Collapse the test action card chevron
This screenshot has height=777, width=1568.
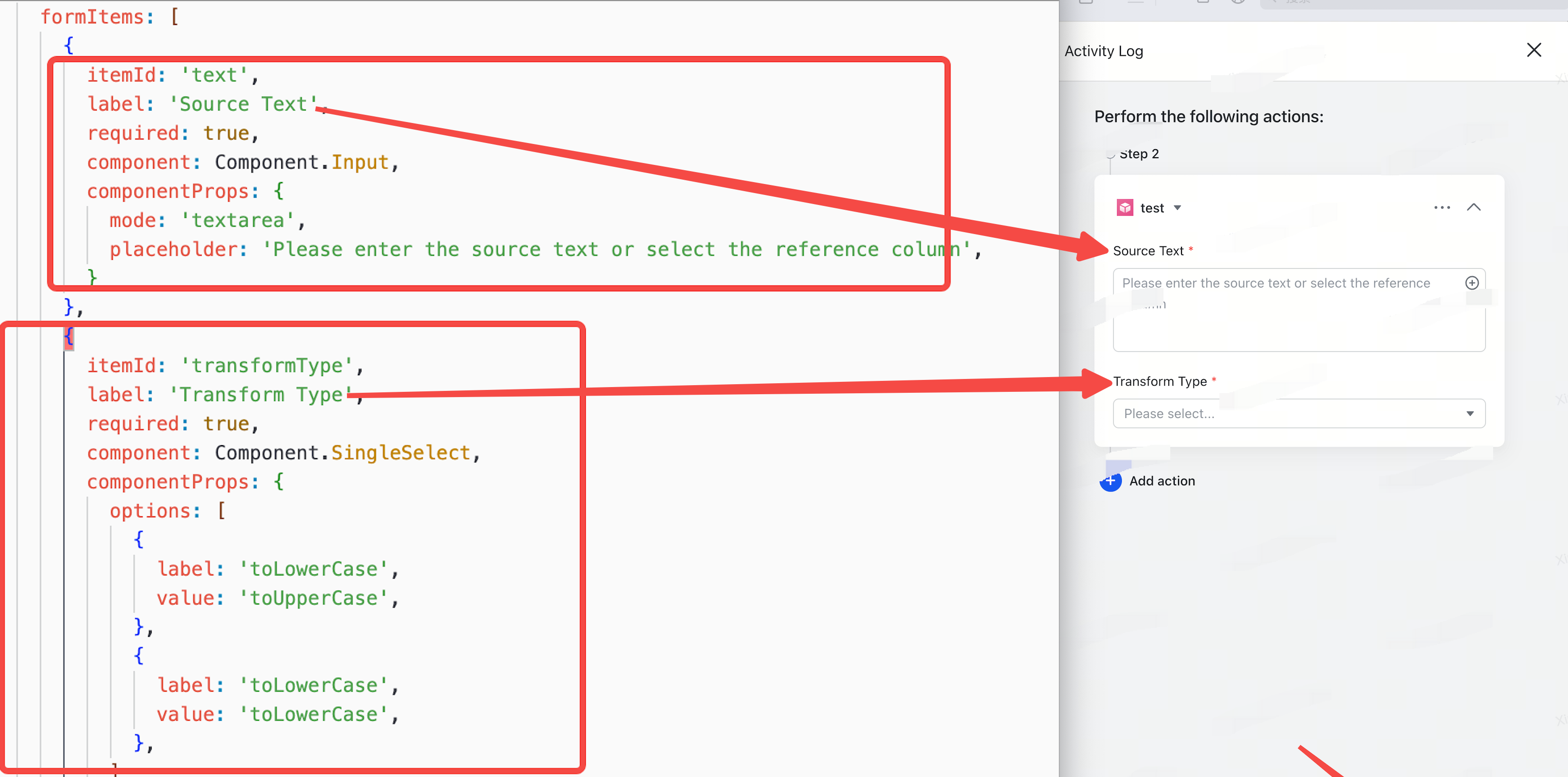point(1474,207)
